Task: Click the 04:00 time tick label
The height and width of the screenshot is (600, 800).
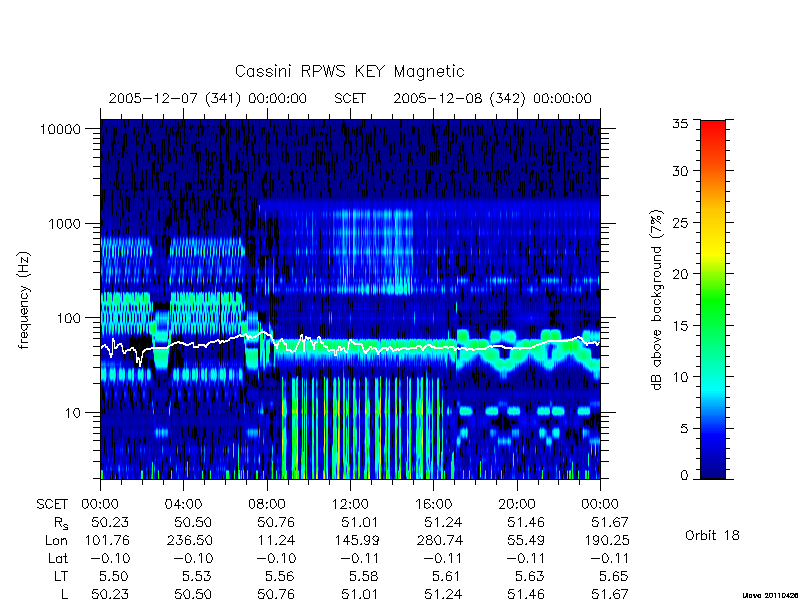Action: pos(183,504)
